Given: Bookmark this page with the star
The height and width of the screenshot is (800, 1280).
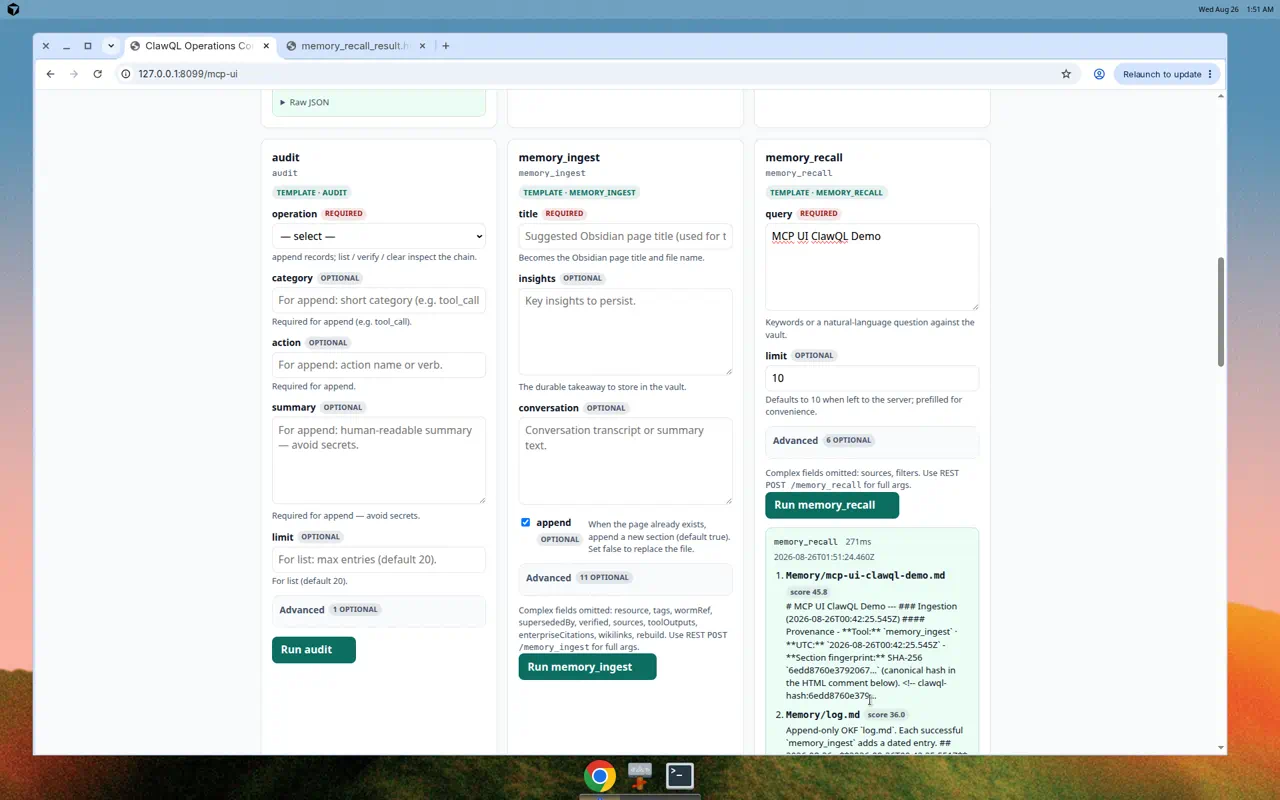Looking at the screenshot, I should (1066, 74).
